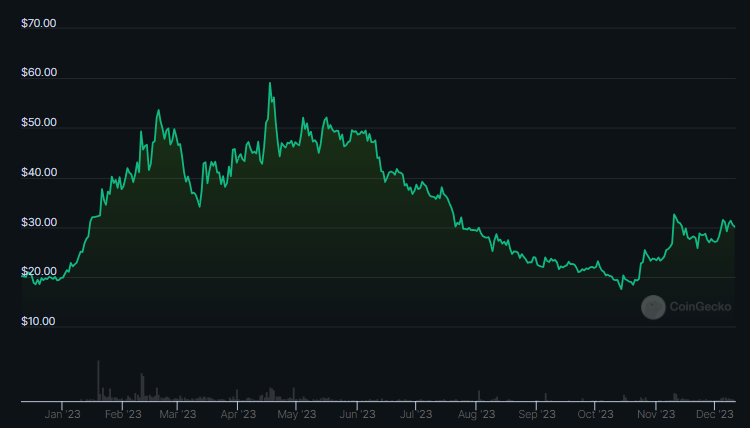Image resolution: width=750 pixels, height=428 pixels.
Task: Click the $70.00 price axis label
Action: click(39, 23)
